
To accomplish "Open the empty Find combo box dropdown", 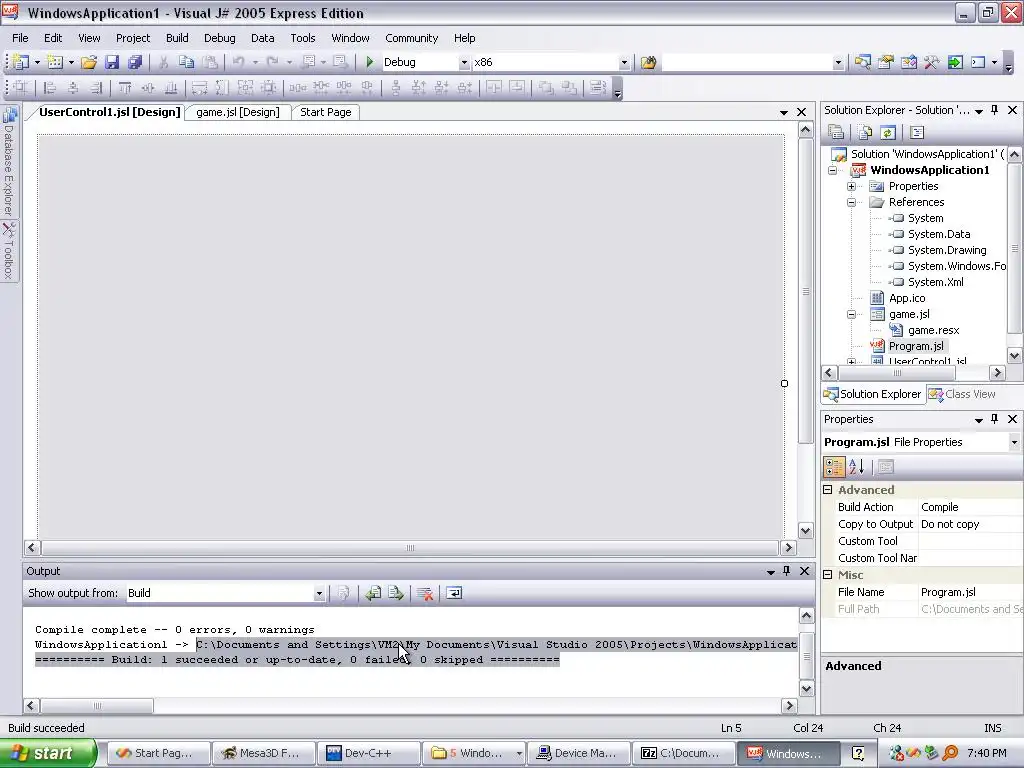I will (838, 63).
